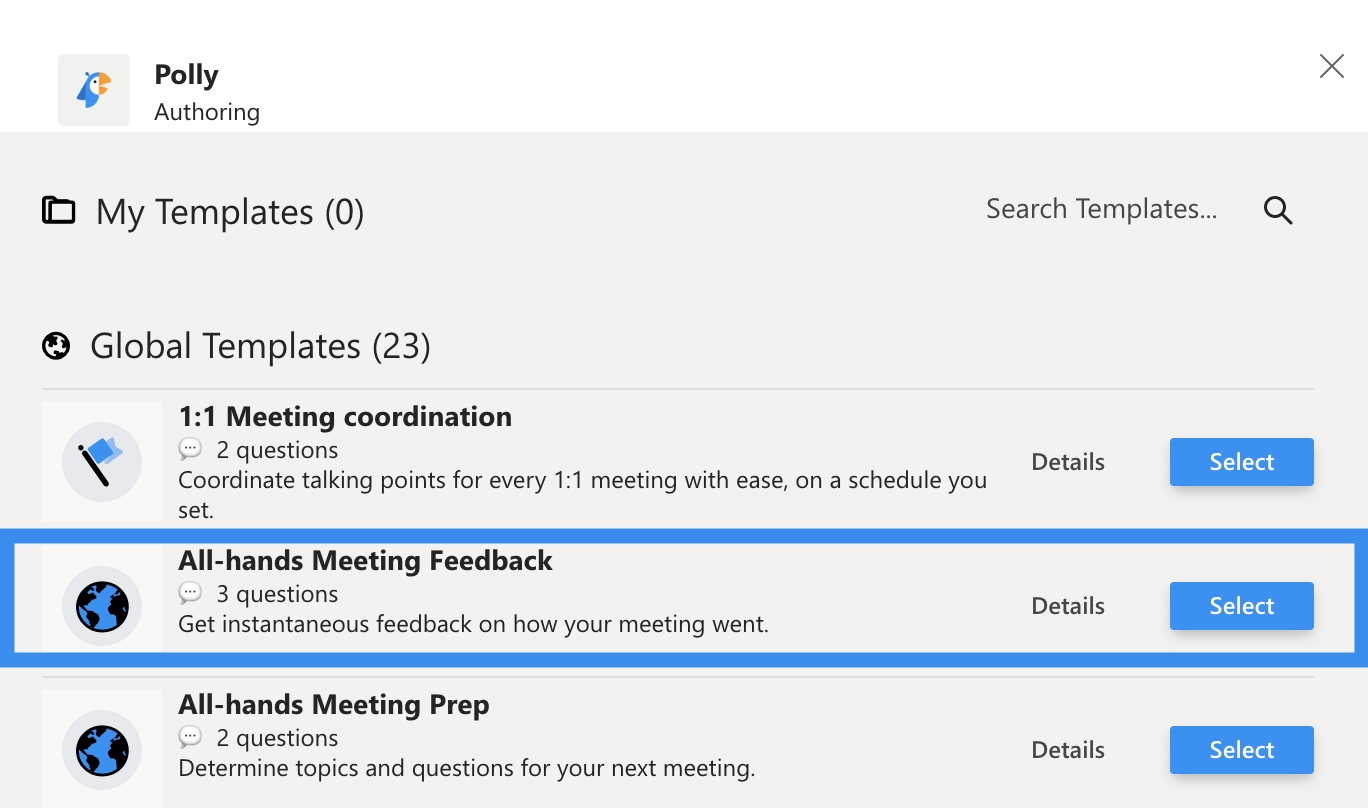This screenshot has width=1368, height=808.
Task: Click the All-hands Meeting Prep earth thumbnail
Action: click(102, 749)
